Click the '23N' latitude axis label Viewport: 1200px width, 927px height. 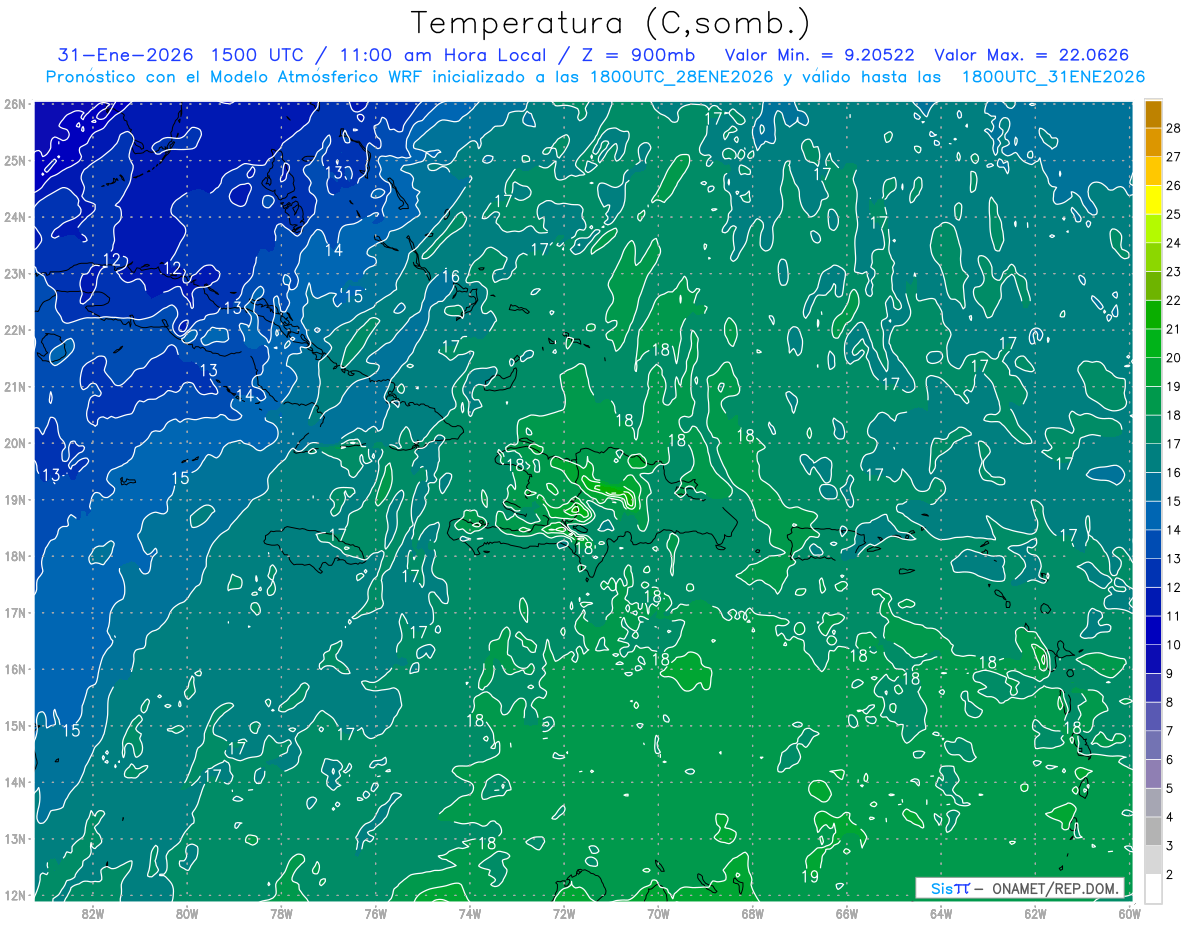pyautogui.click(x=15, y=273)
